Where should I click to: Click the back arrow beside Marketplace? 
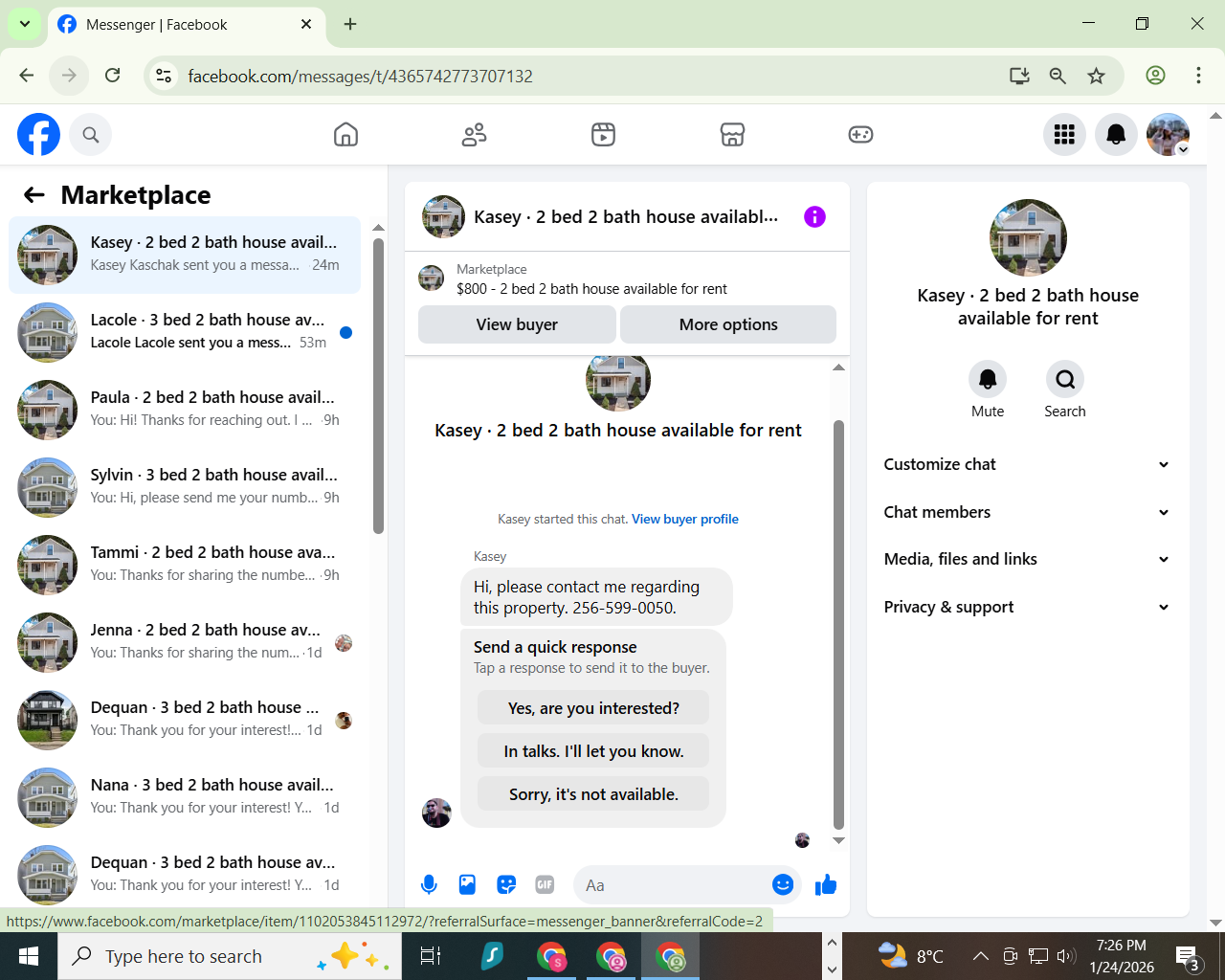[34, 195]
